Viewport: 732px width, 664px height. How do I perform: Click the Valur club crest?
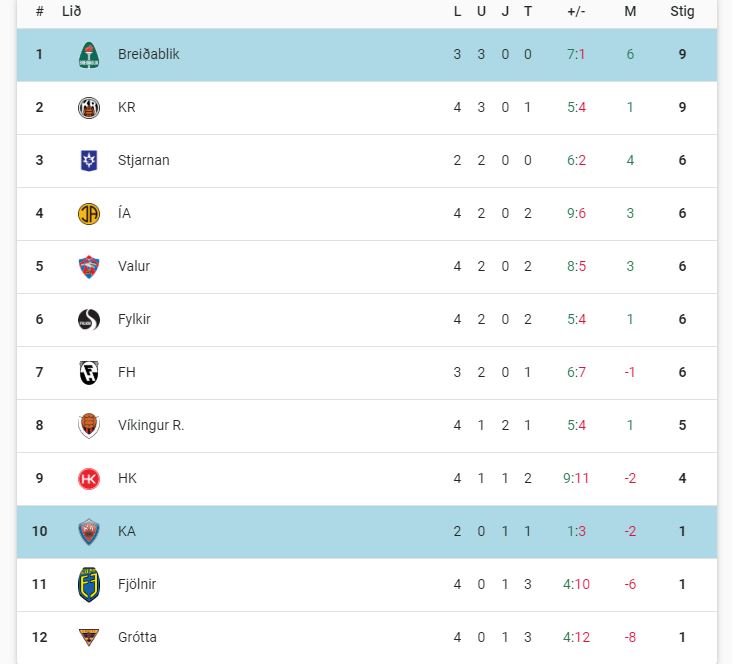click(89, 267)
